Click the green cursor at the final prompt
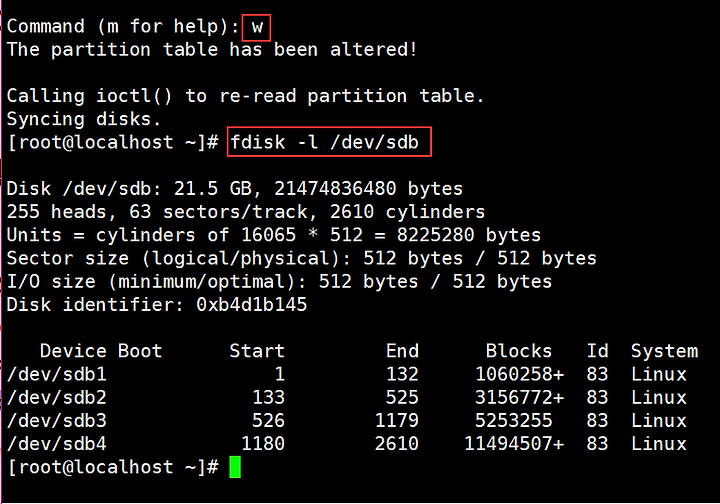The width and height of the screenshot is (720, 504). click(235, 467)
